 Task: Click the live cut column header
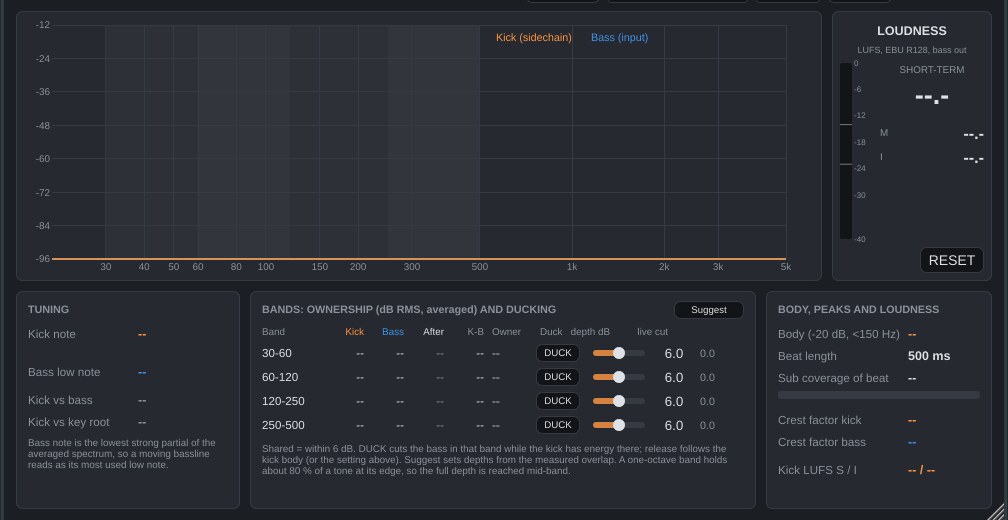click(x=652, y=332)
